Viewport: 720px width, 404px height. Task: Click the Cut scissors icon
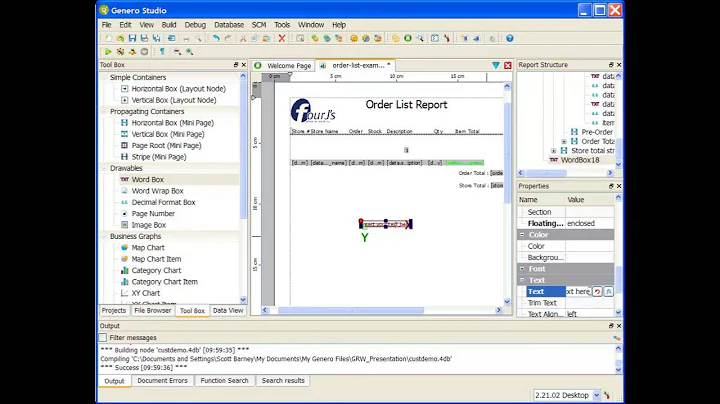tap(243, 39)
